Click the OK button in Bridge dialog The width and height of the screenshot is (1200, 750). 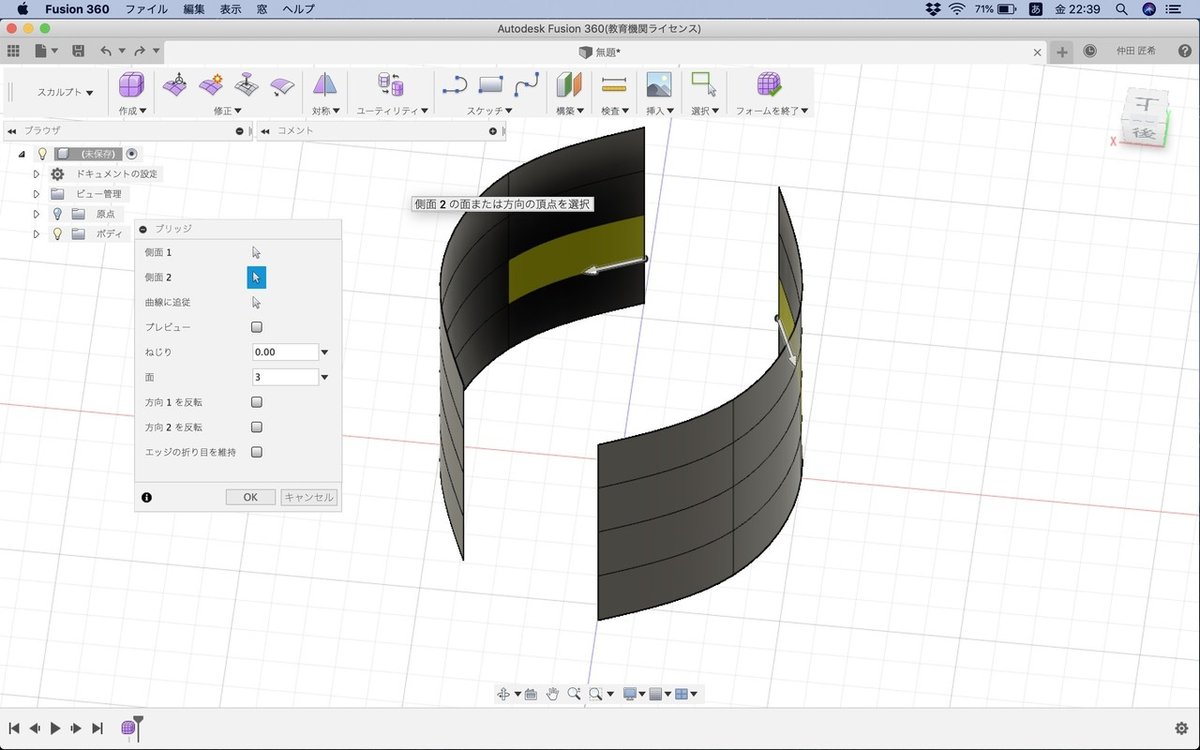tap(250, 497)
